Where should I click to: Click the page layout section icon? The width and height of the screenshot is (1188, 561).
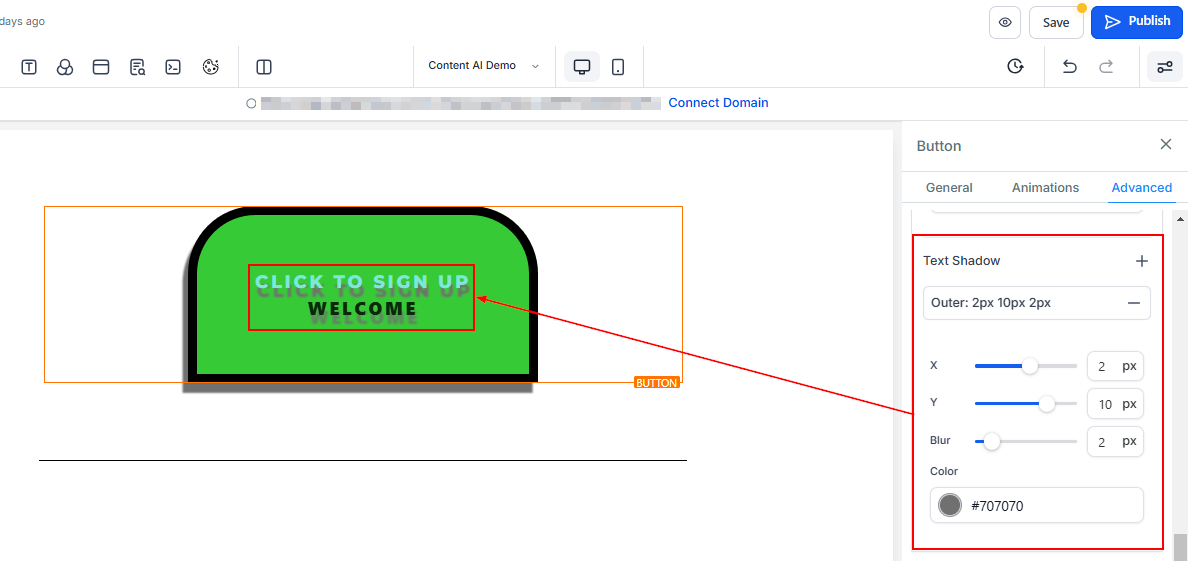click(x=101, y=67)
